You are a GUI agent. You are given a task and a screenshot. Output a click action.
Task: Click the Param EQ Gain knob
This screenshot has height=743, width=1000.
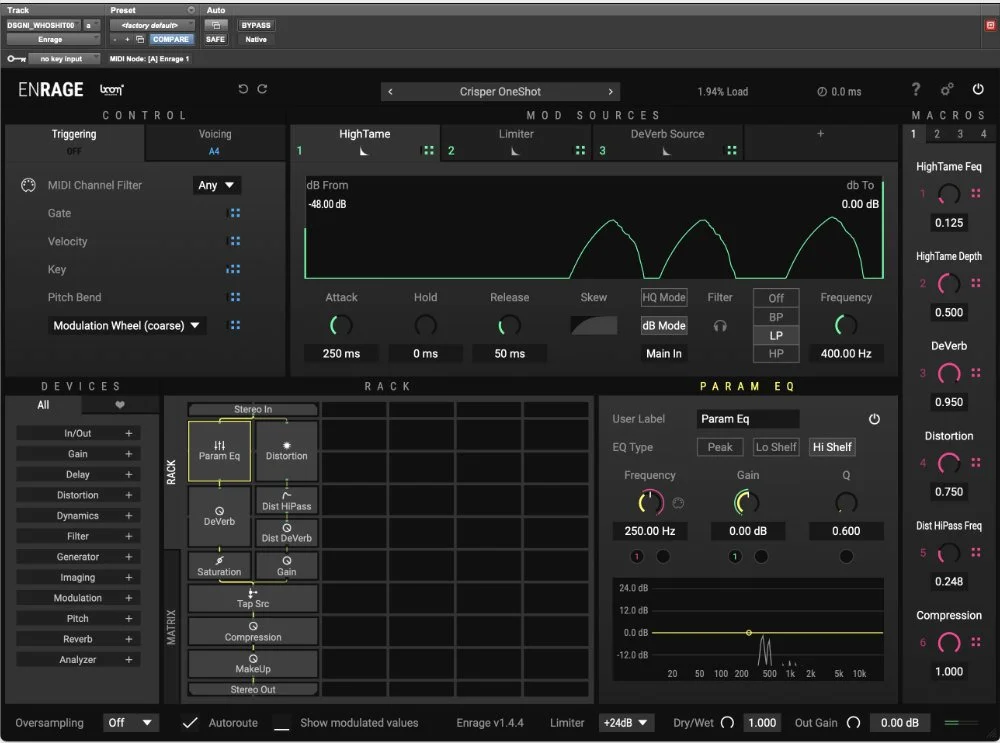coord(747,503)
